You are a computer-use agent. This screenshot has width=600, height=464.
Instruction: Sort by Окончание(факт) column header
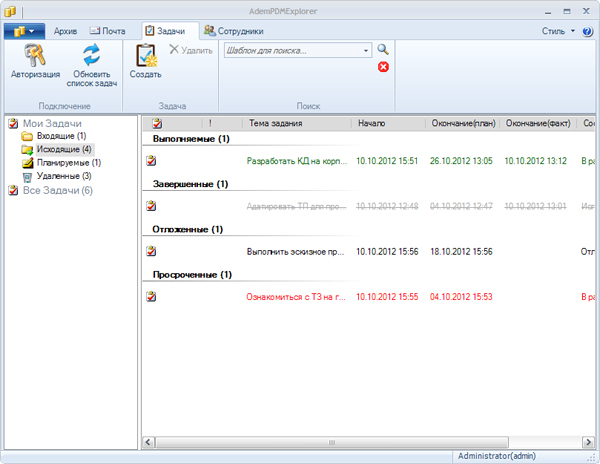[538, 123]
